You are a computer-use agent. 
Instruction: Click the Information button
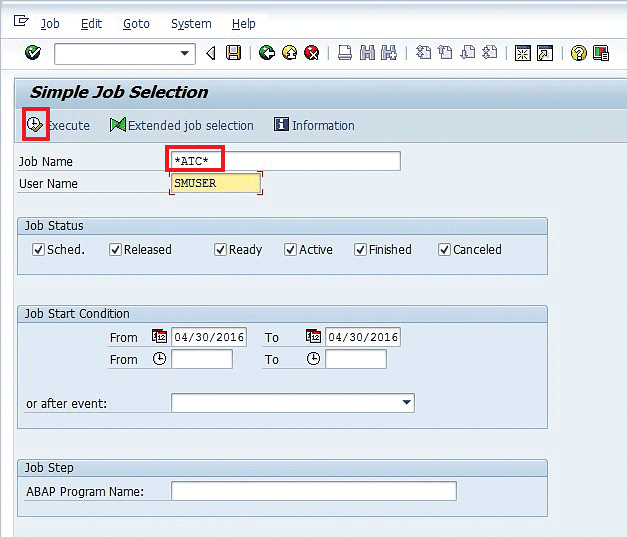tap(314, 125)
